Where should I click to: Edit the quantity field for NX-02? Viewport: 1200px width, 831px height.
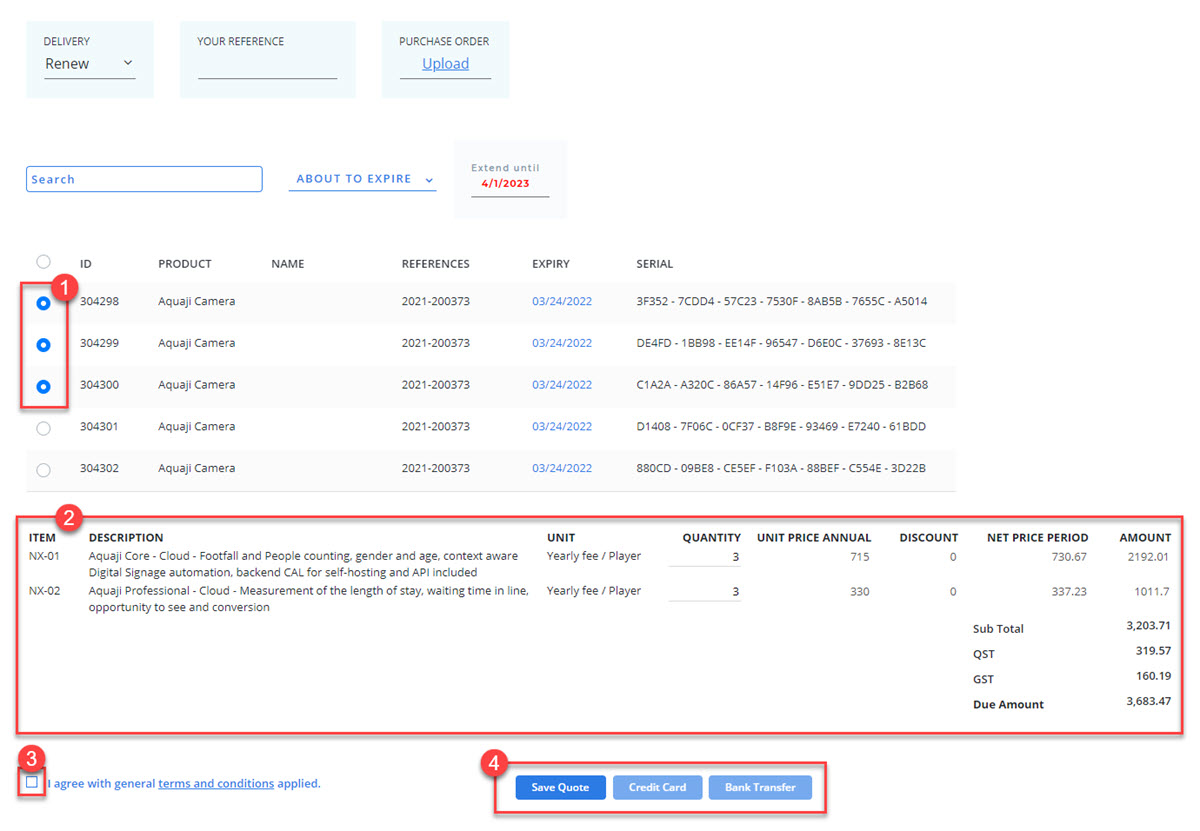pyautogui.click(x=705, y=591)
